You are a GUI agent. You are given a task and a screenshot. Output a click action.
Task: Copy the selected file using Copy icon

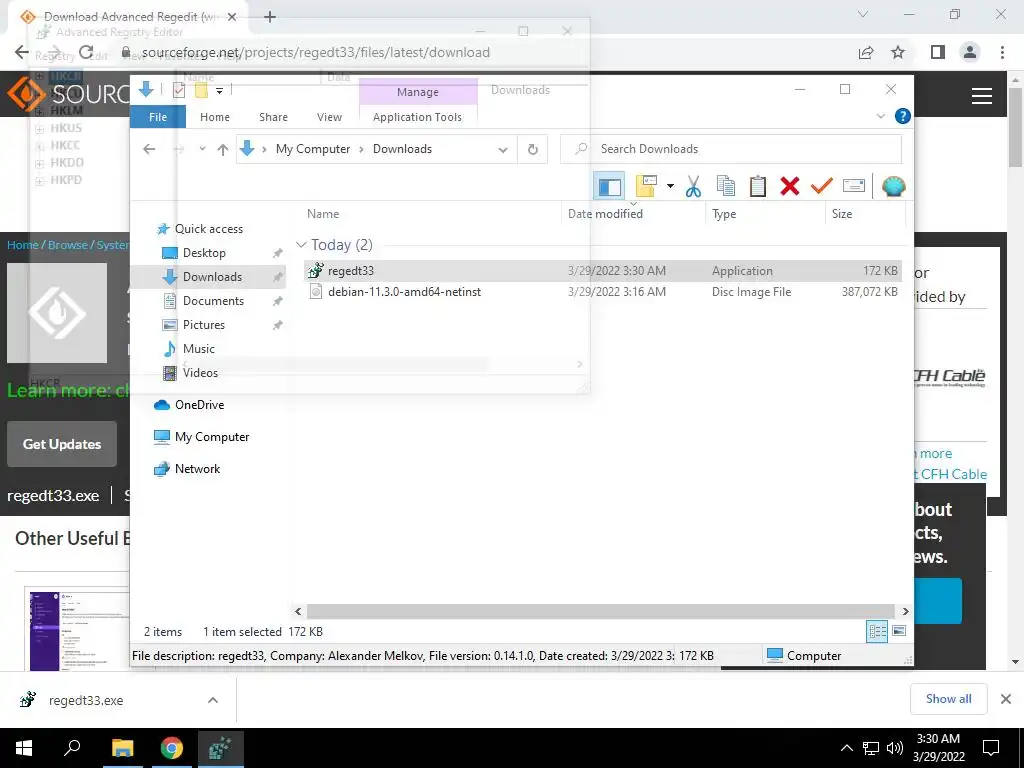pos(726,187)
